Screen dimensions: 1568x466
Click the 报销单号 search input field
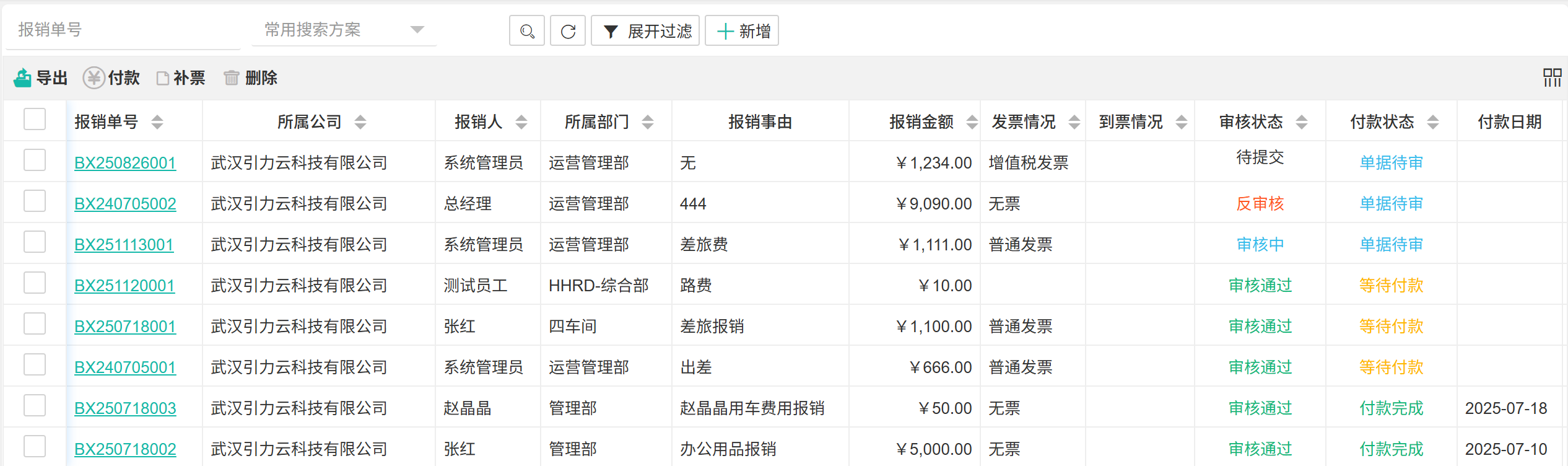(x=123, y=30)
